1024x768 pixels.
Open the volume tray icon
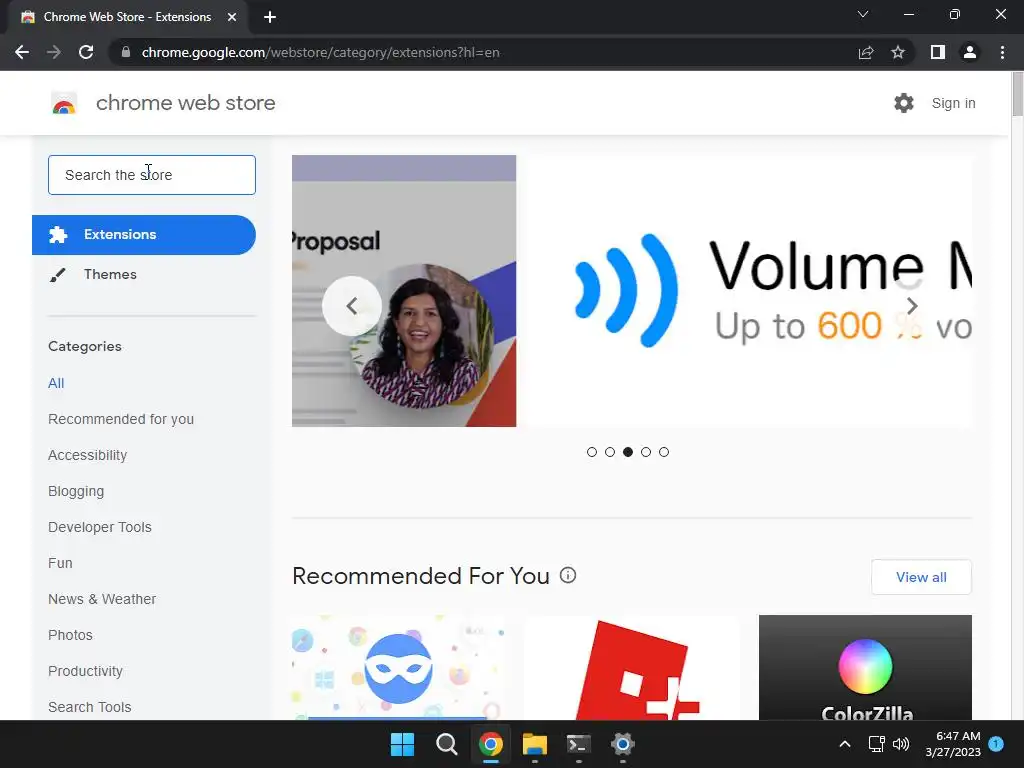coord(901,744)
